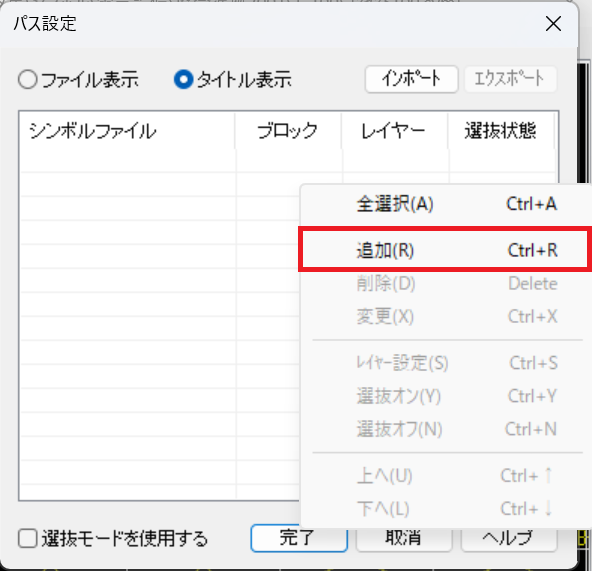The width and height of the screenshot is (592, 571).
Task: Click the シンボルファイル column header
Action: (x=127, y=131)
